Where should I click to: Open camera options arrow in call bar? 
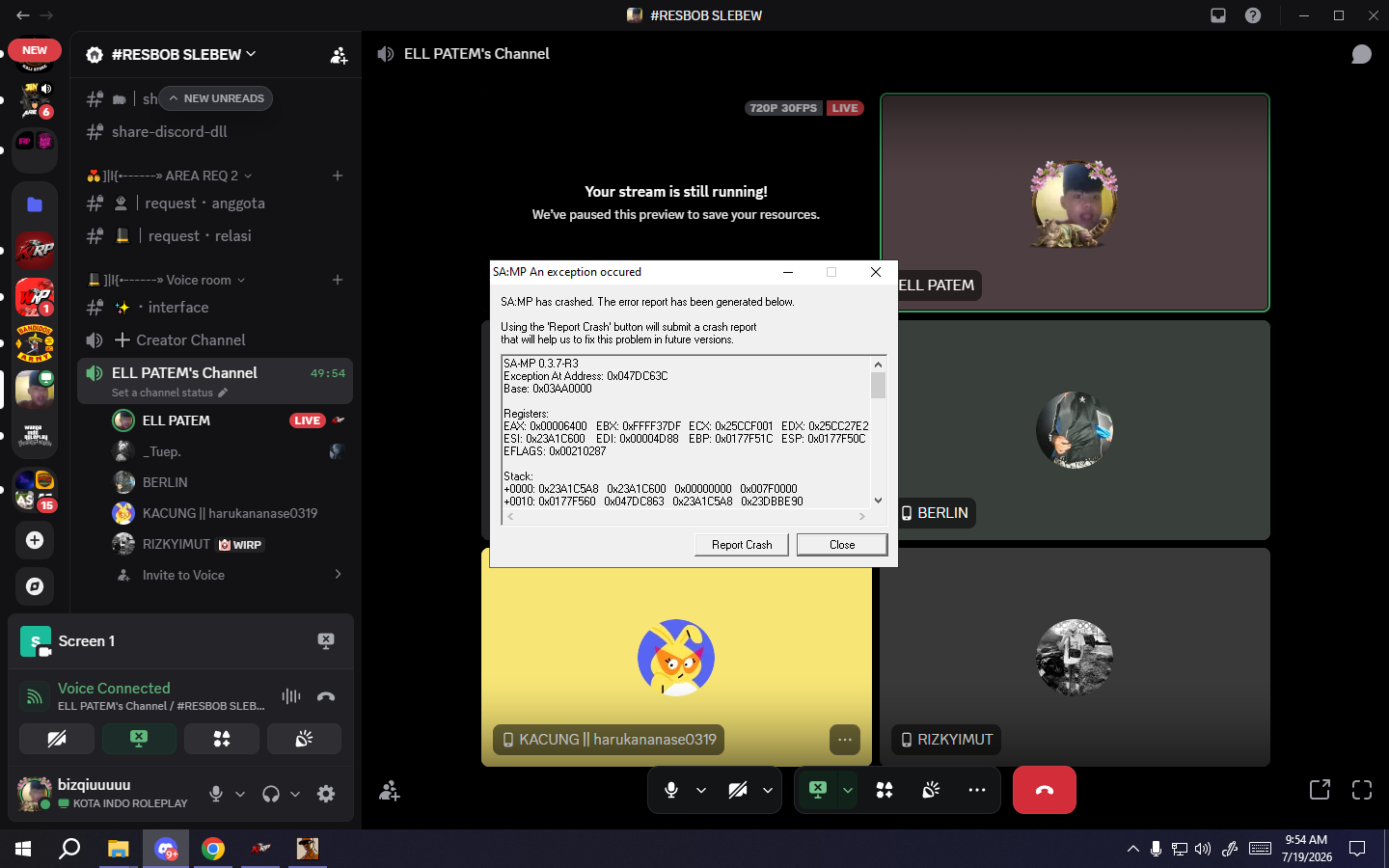pyautogui.click(x=768, y=790)
